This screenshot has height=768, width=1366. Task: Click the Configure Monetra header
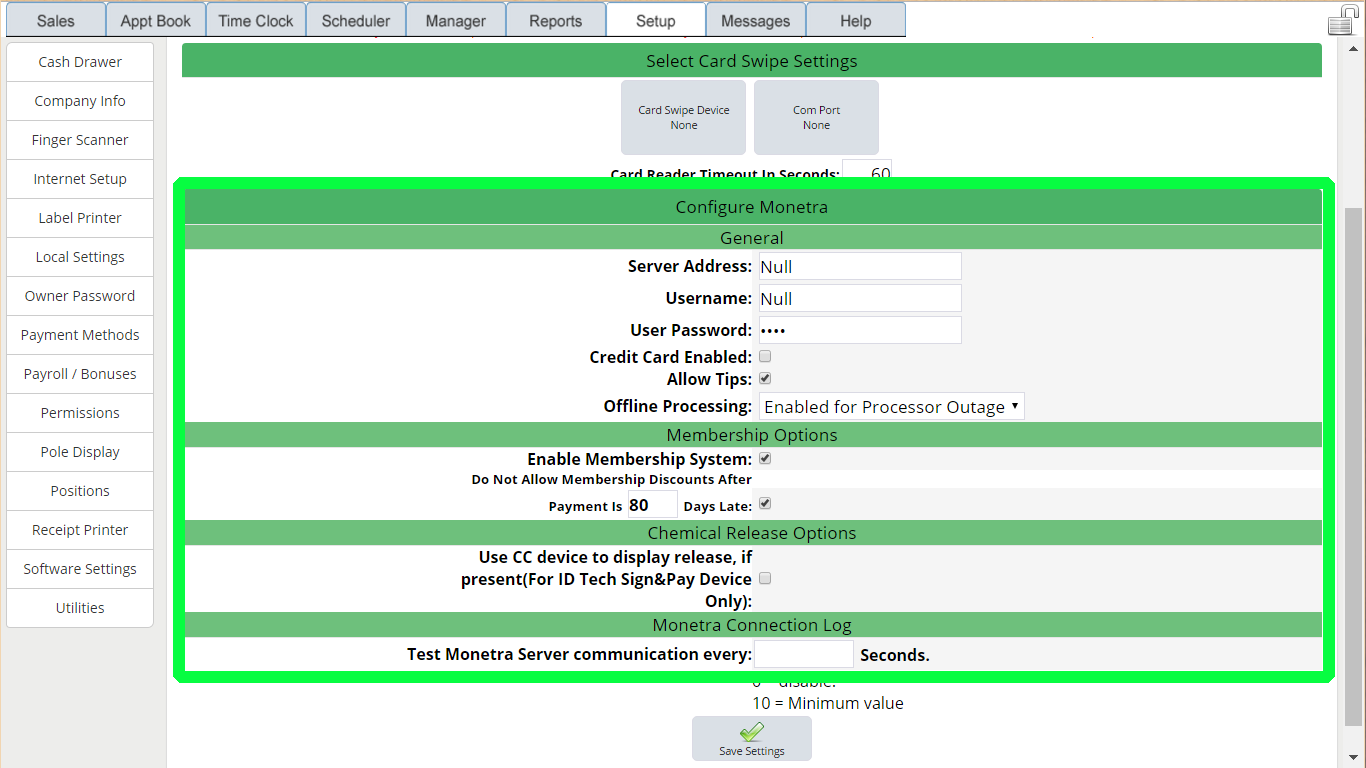[752, 207]
